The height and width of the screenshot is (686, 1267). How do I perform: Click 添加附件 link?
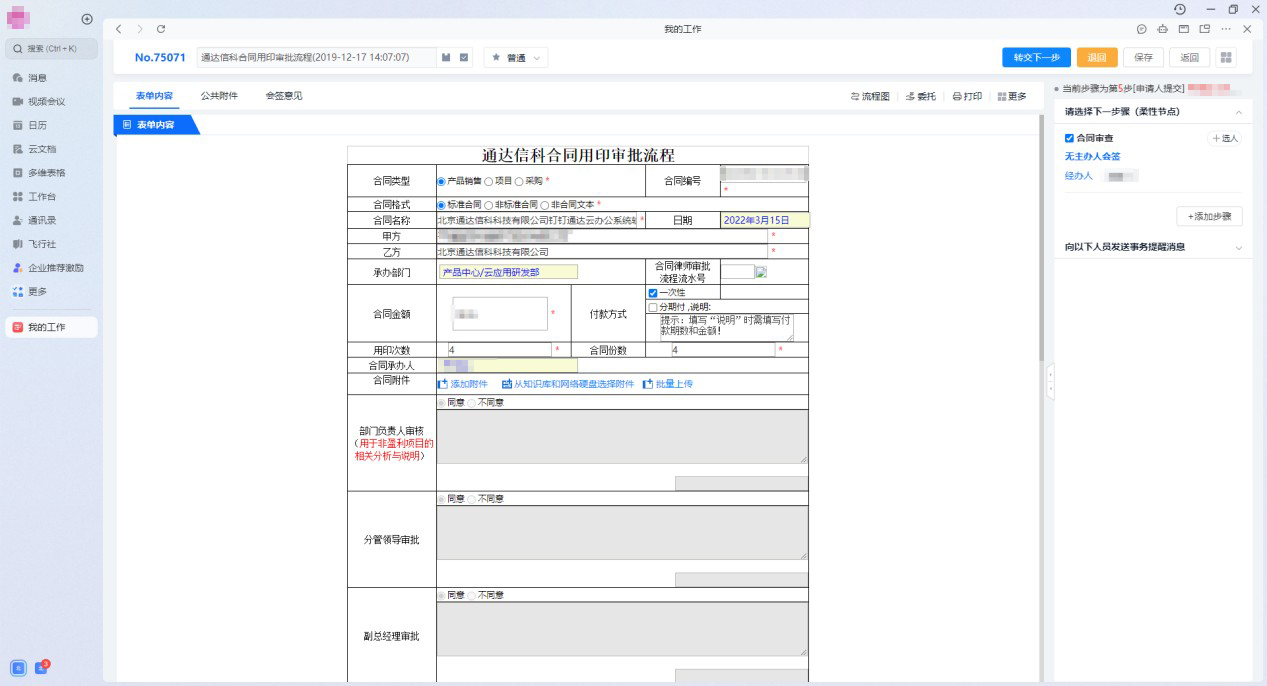click(463, 384)
